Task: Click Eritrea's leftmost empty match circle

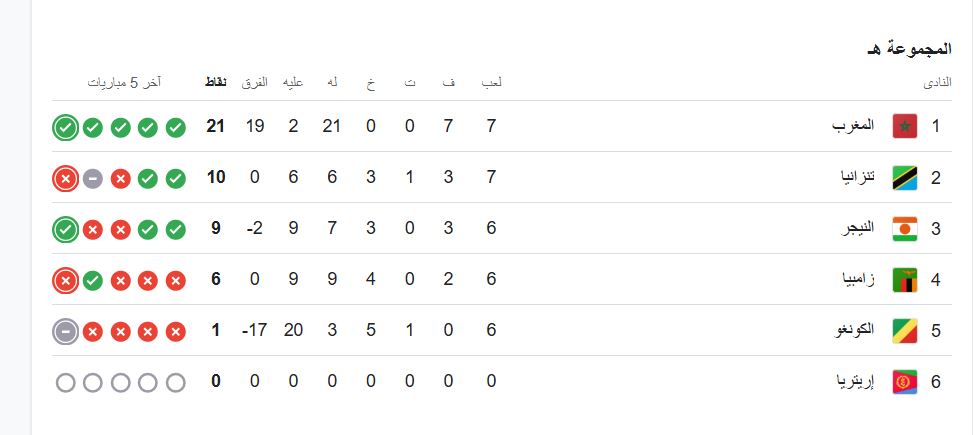Action: point(65,382)
